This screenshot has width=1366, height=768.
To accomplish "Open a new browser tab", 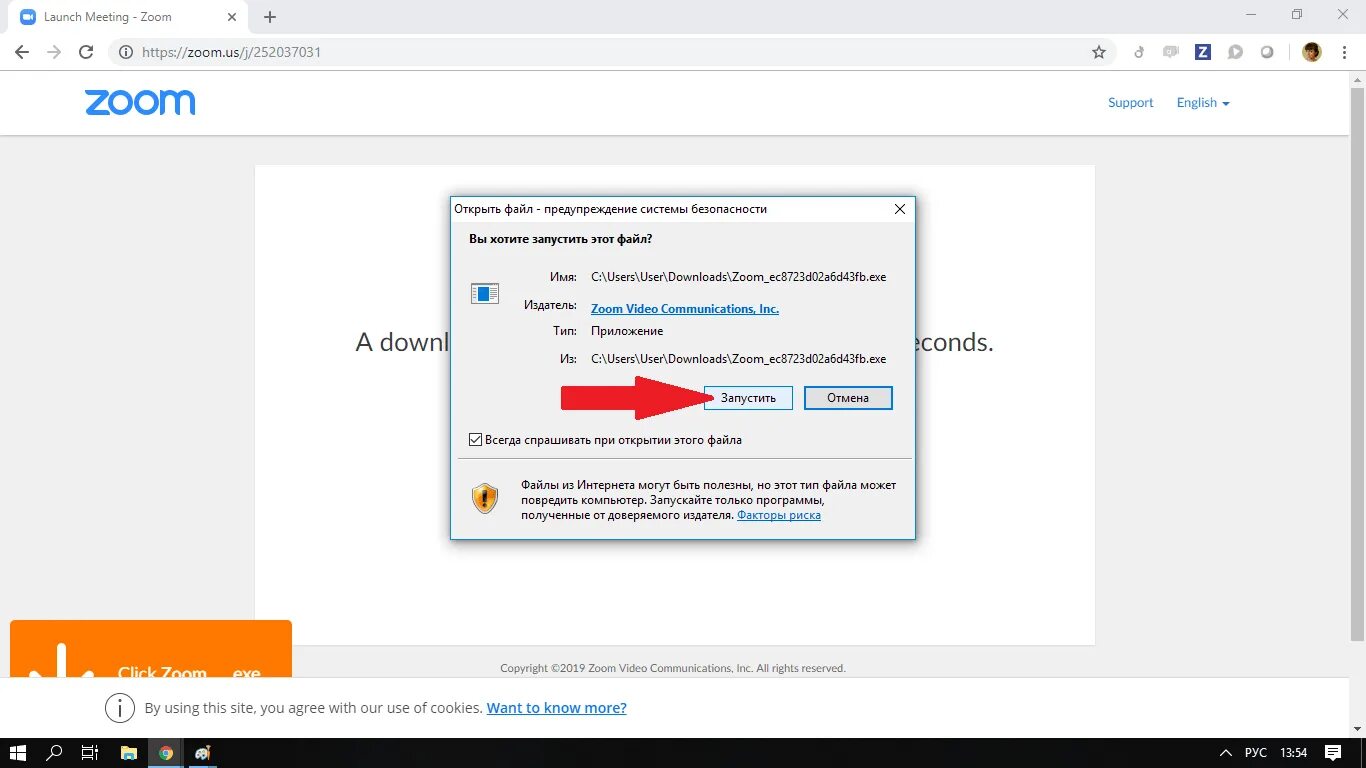I will [270, 17].
